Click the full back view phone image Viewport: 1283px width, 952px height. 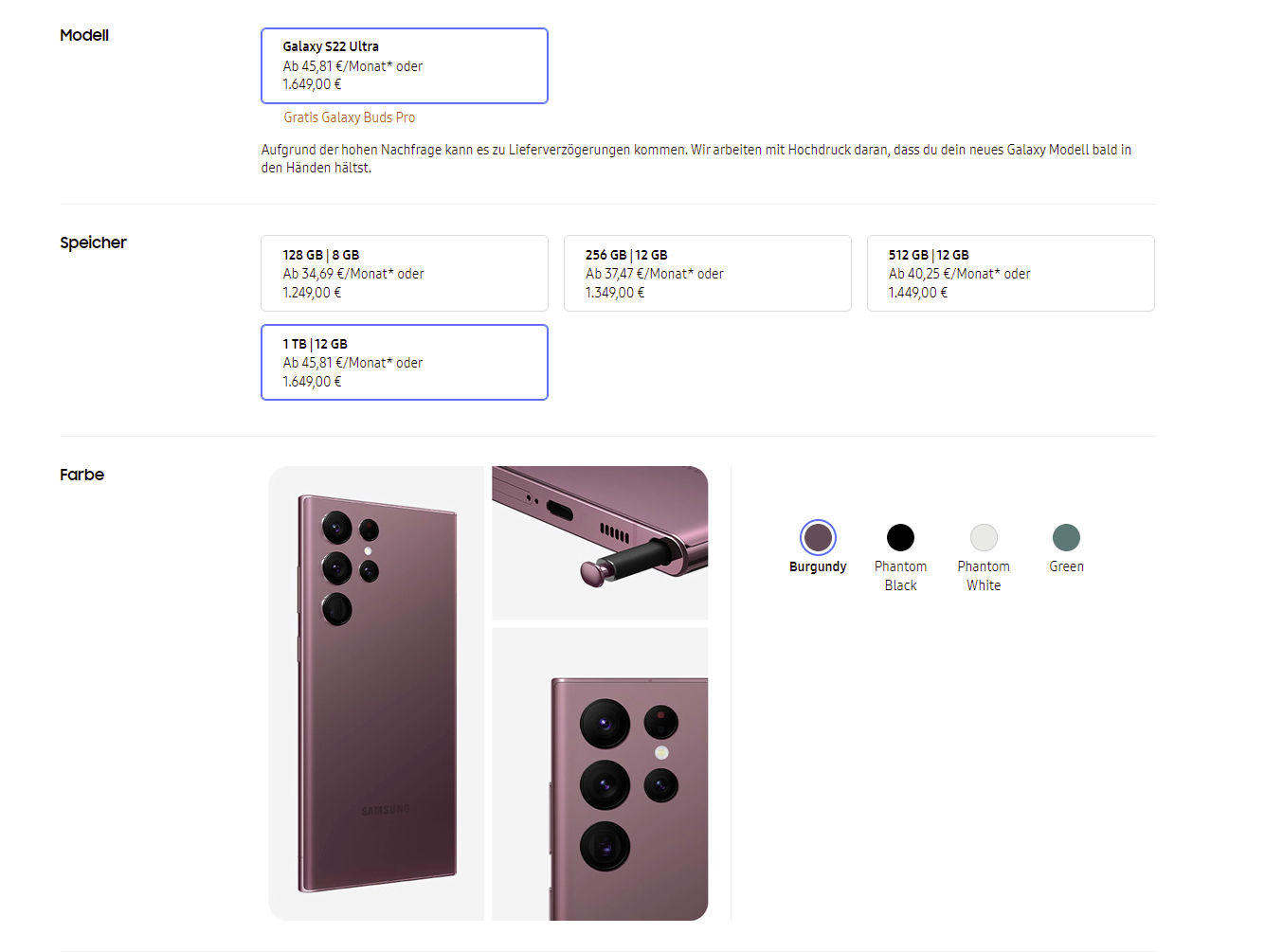[376, 692]
